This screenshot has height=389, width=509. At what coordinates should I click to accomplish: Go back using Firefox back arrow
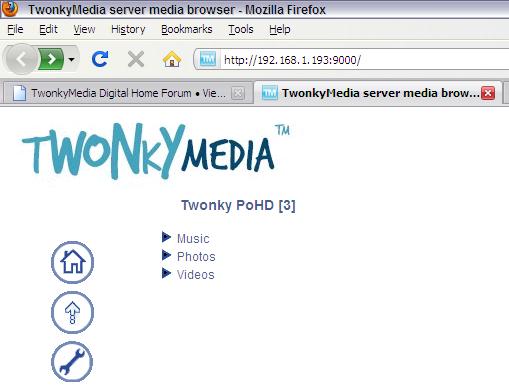[x=21, y=59]
